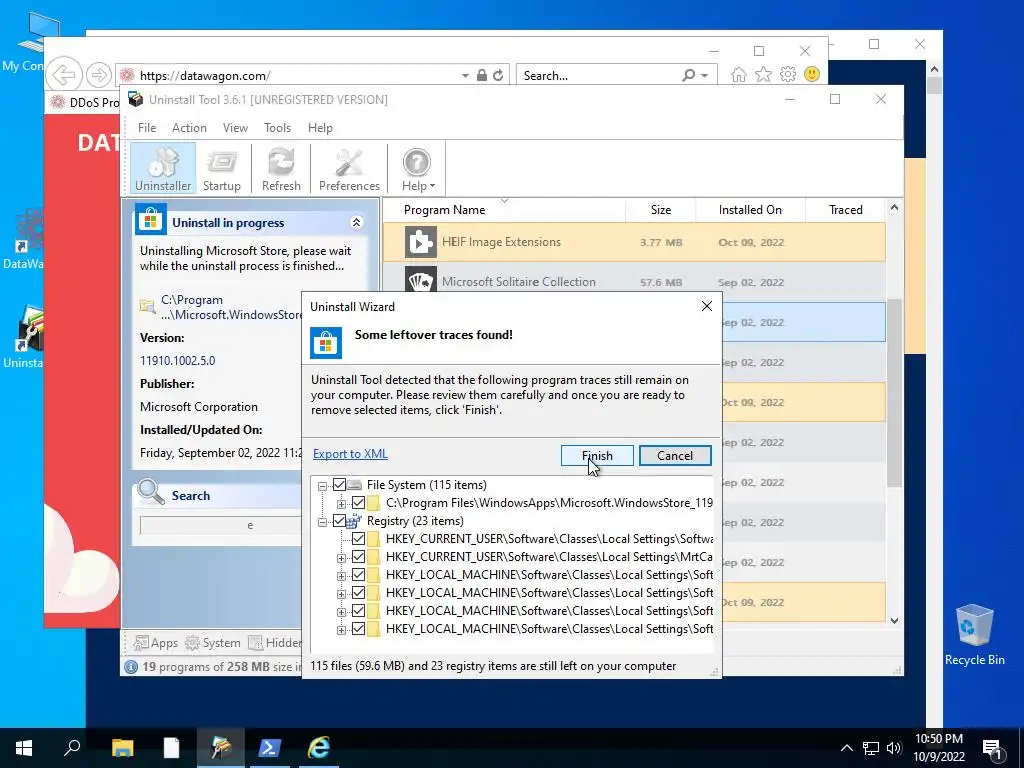Uncheck the C:\Program Files\WindowsApps folder checkbox
1024x768 pixels.
359,503
